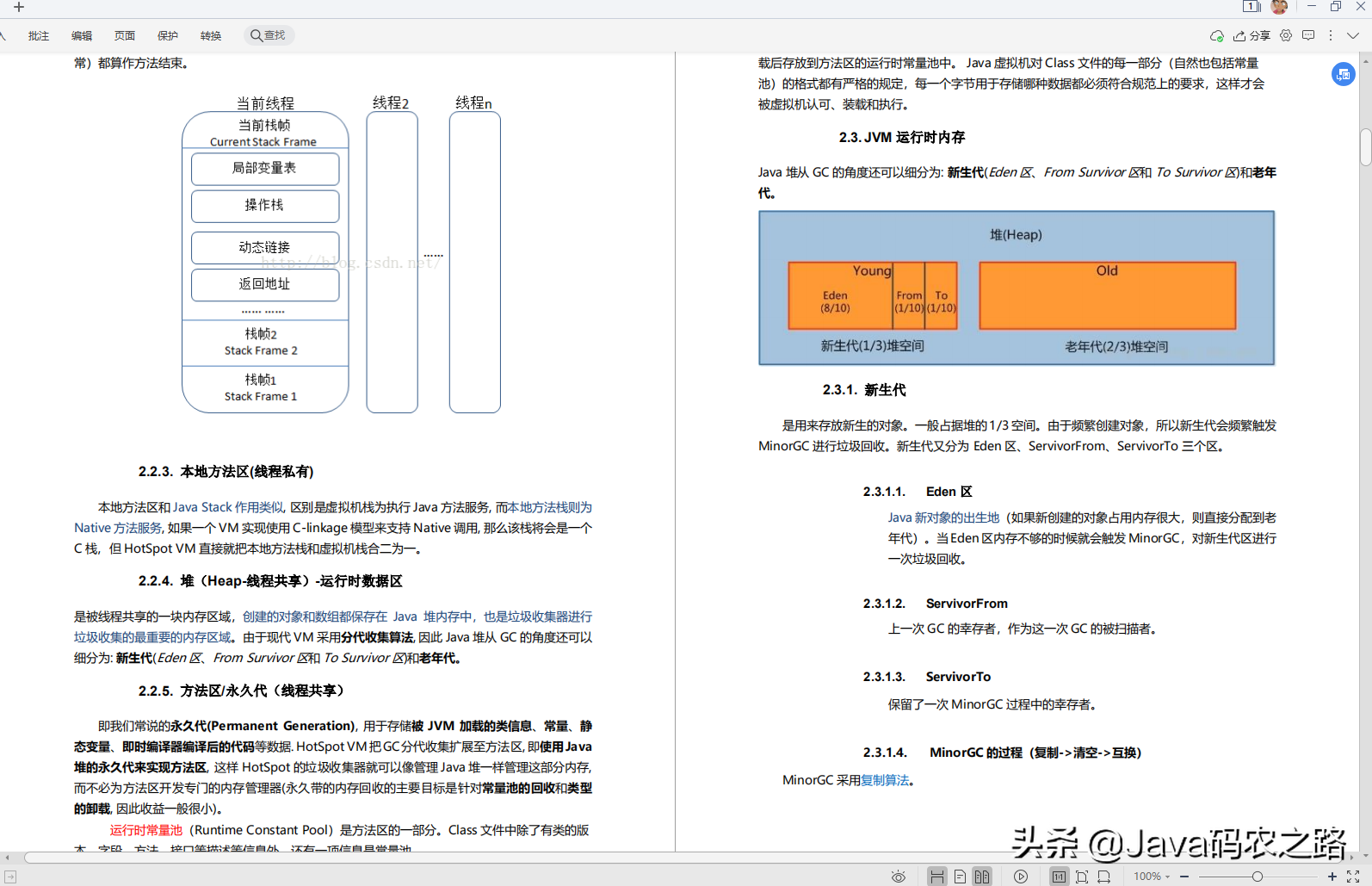Image resolution: width=1372 pixels, height=886 pixels.
Task: Open the 100% zoom level dropdown
Action: pyautogui.click(x=1152, y=877)
